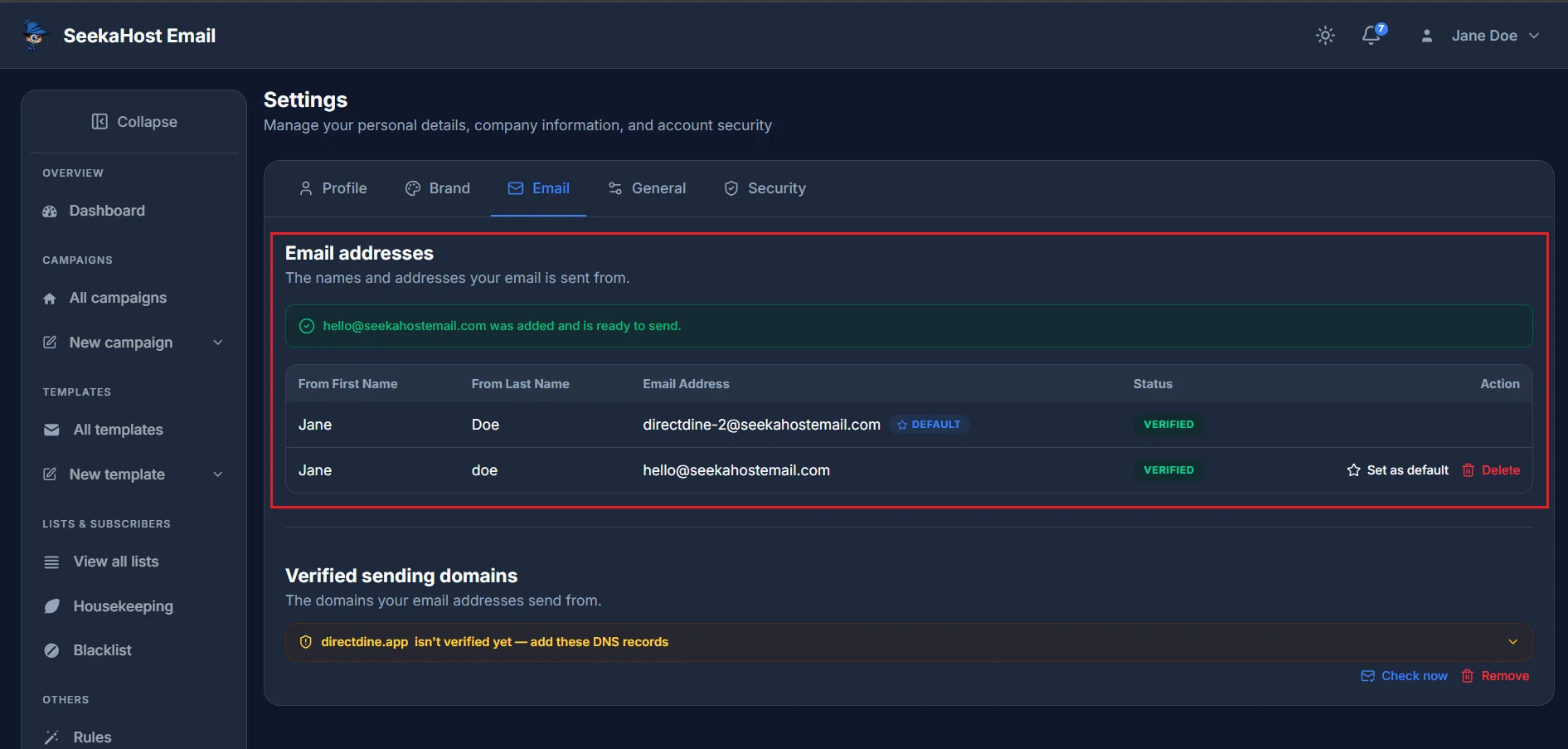Viewport: 1568px width, 749px height.
Task: Click the New template edit icon
Action: pos(50,474)
